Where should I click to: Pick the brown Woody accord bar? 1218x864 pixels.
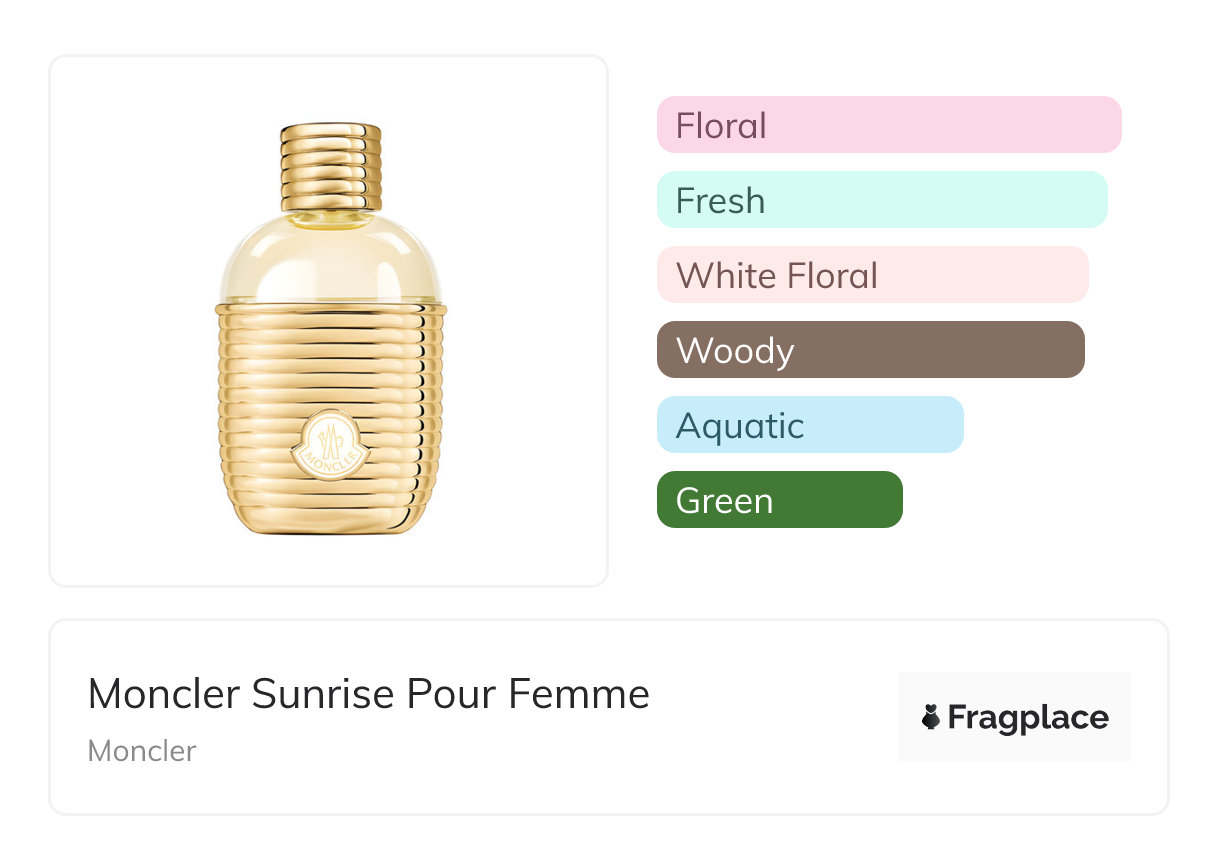(x=870, y=350)
